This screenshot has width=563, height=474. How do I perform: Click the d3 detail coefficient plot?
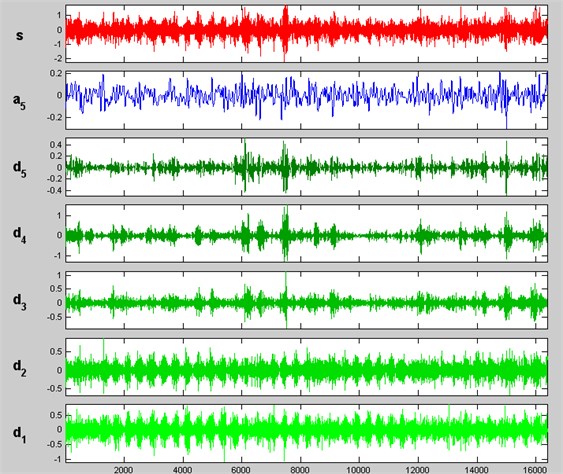coord(306,300)
